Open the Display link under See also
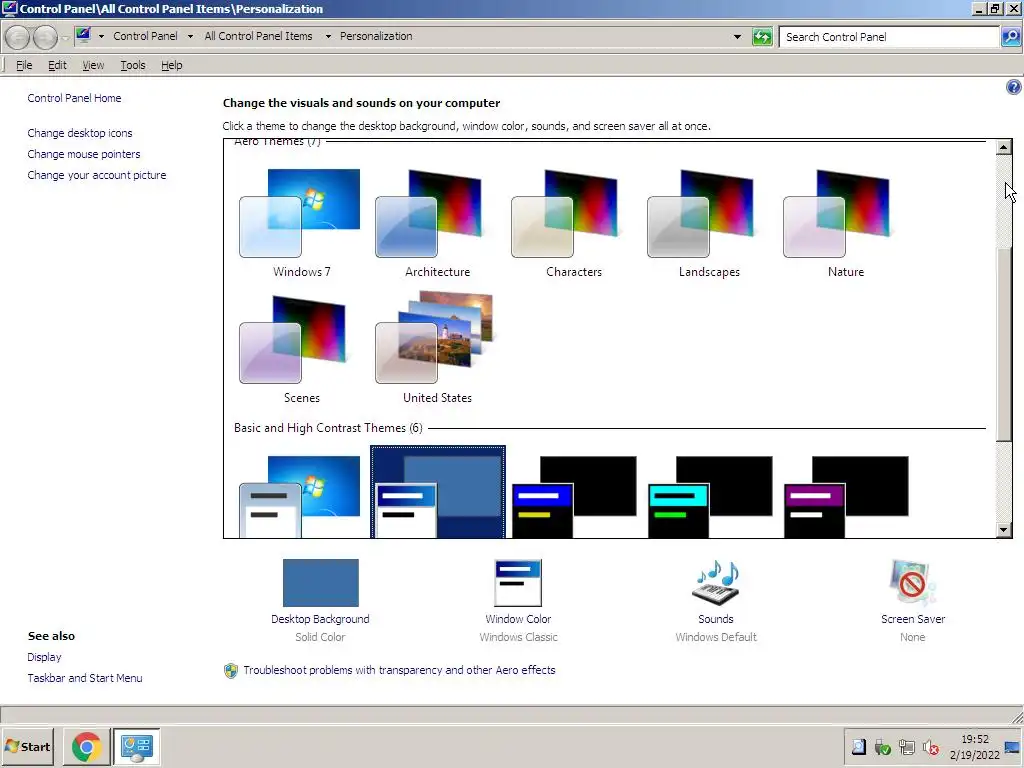Viewport: 1024px width, 768px height. click(44, 657)
